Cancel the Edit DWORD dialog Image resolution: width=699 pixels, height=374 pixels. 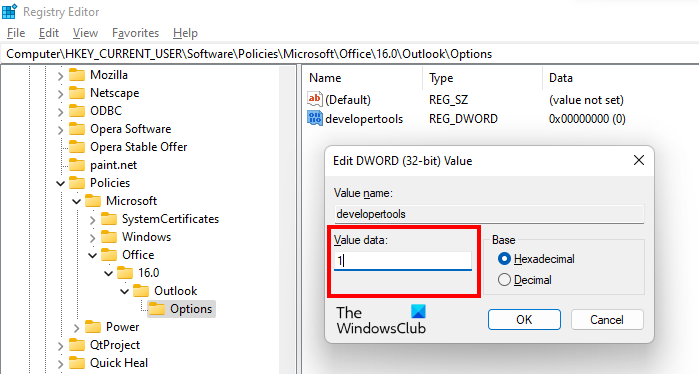[x=607, y=320]
